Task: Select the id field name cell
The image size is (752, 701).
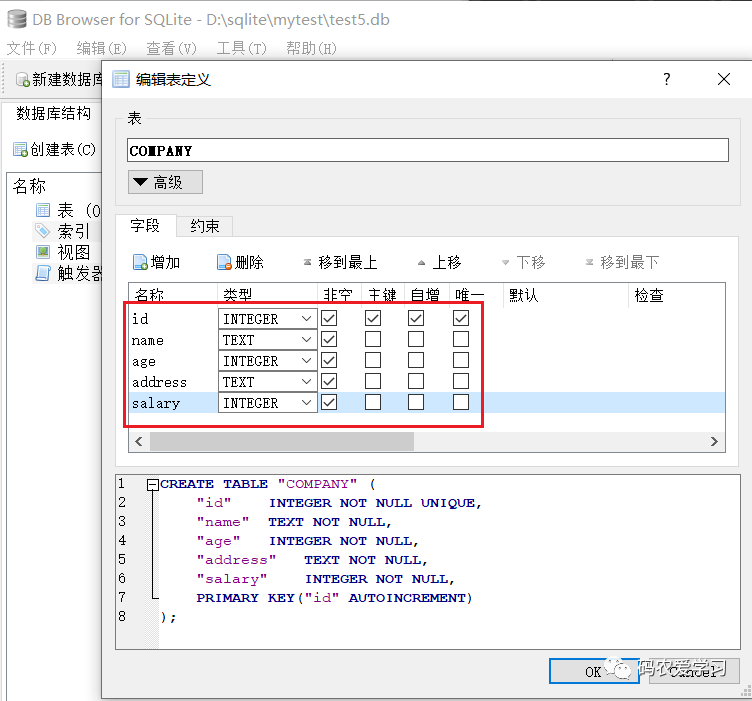Action: click(x=174, y=318)
